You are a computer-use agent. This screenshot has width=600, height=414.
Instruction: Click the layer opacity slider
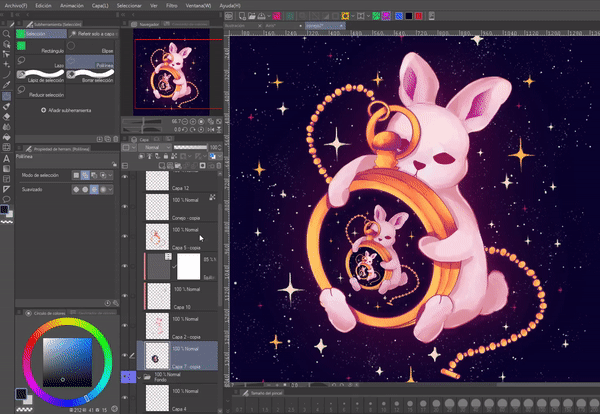coord(190,147)
